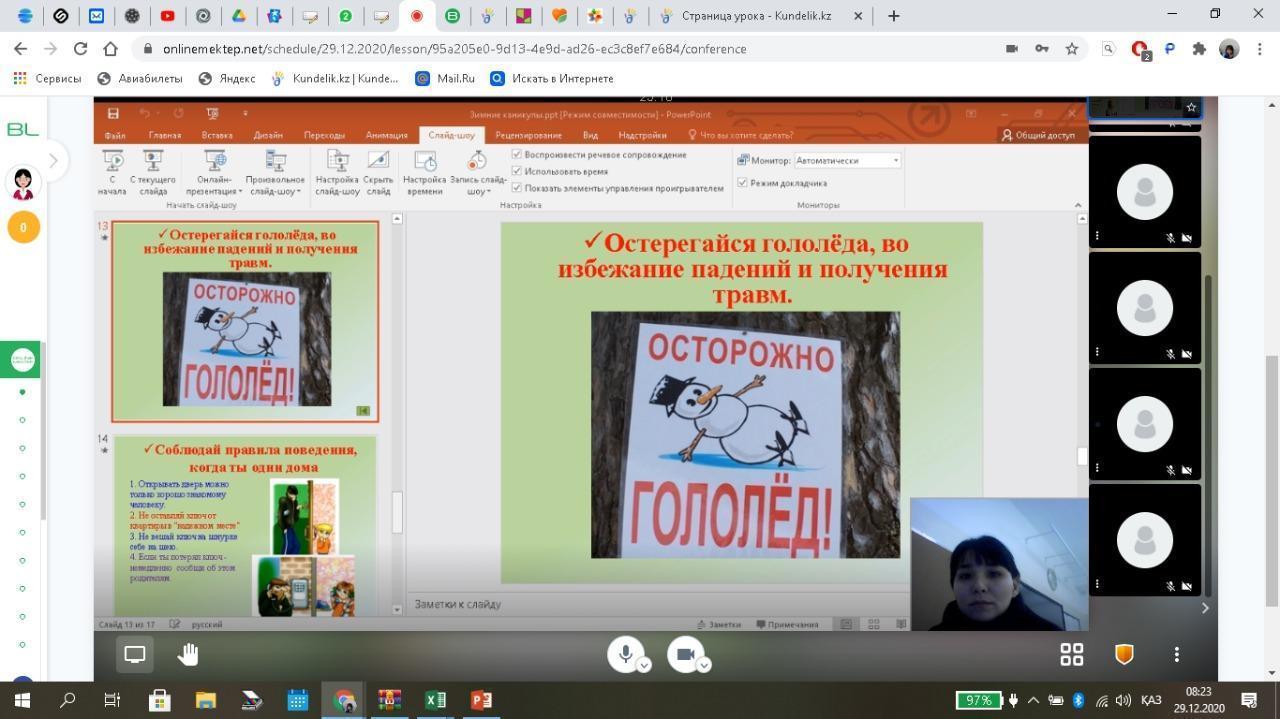
Task: Click the orange security shield icon
Action: [x=1124, y=654]
